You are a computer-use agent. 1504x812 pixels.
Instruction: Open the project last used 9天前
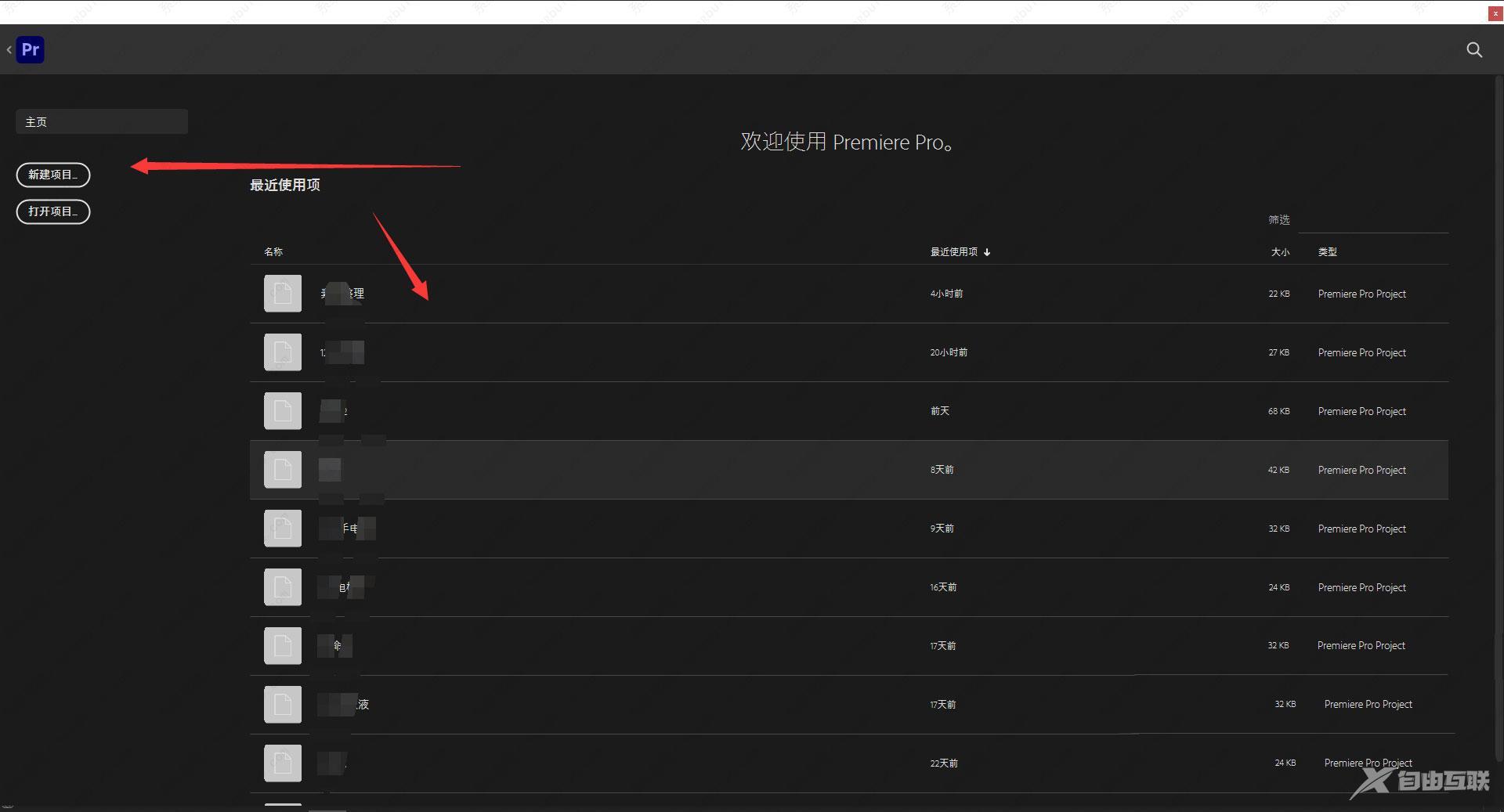pyautogui.click(x=849, y=529)
